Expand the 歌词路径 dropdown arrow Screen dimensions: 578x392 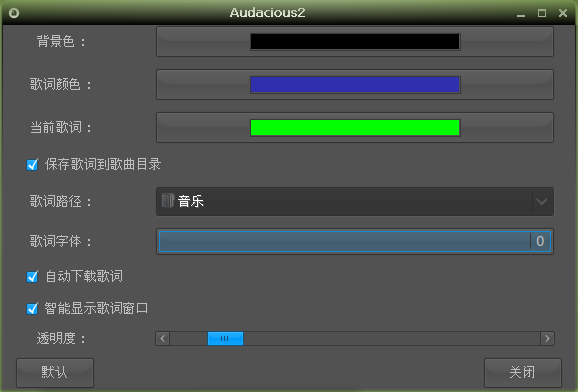[542, 201]
